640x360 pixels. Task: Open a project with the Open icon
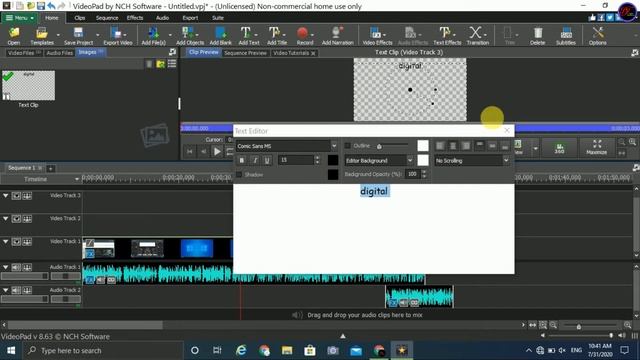pyautogui.click(x=13, y=36)
